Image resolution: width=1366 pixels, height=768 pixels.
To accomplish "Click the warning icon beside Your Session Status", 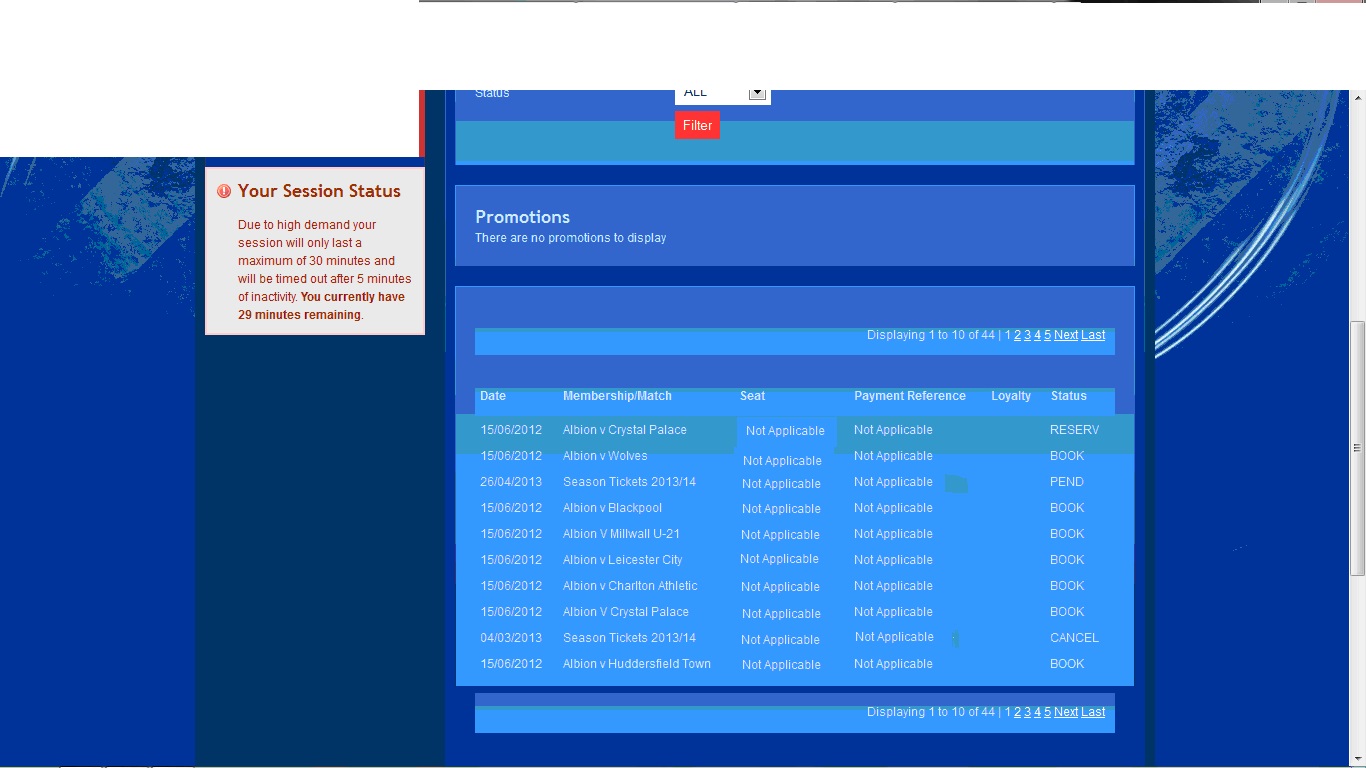I will coord(224,191).
